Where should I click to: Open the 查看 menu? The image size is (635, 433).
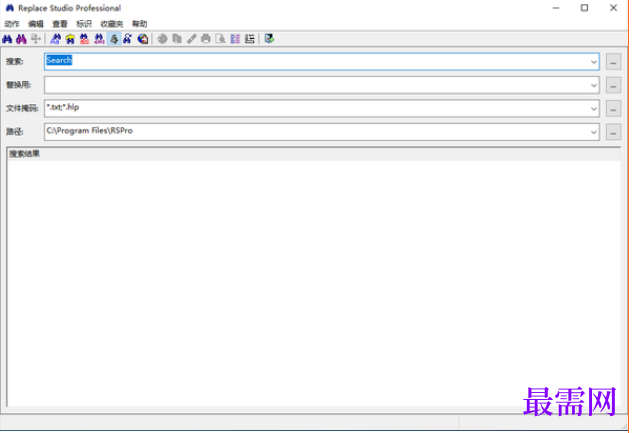tap(60, 24)
